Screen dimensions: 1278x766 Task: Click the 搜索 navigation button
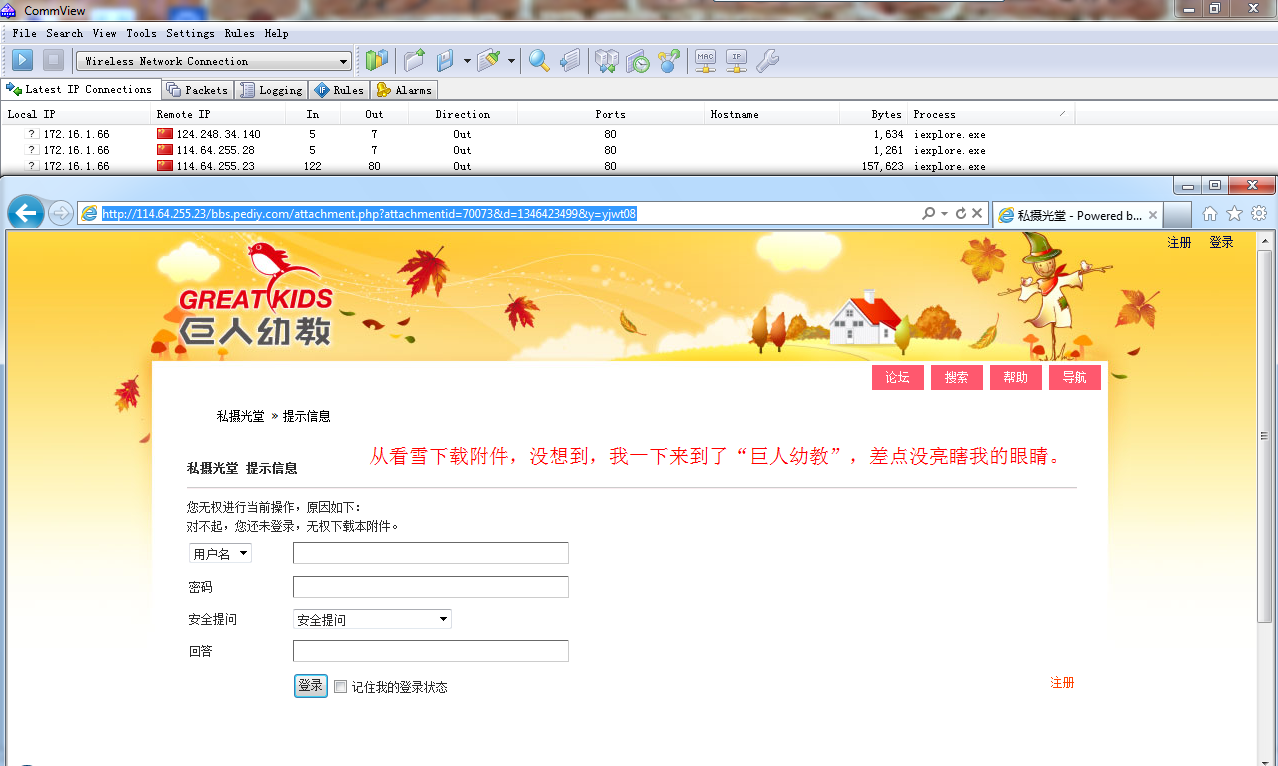(957, 377)
